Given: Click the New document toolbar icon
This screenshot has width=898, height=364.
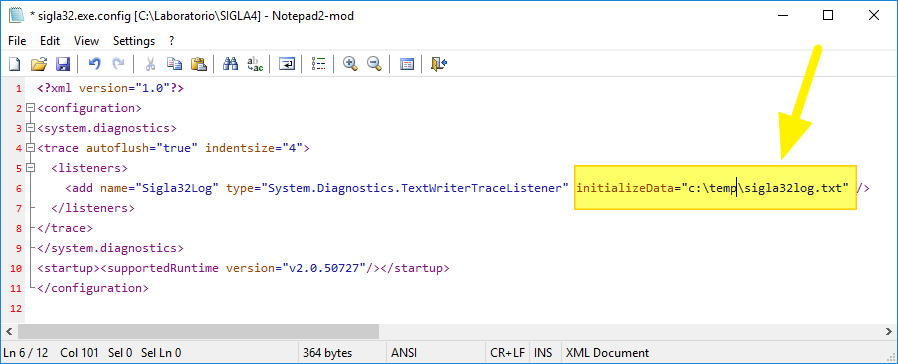Looking at the screenshot, I should click(14, 64).
